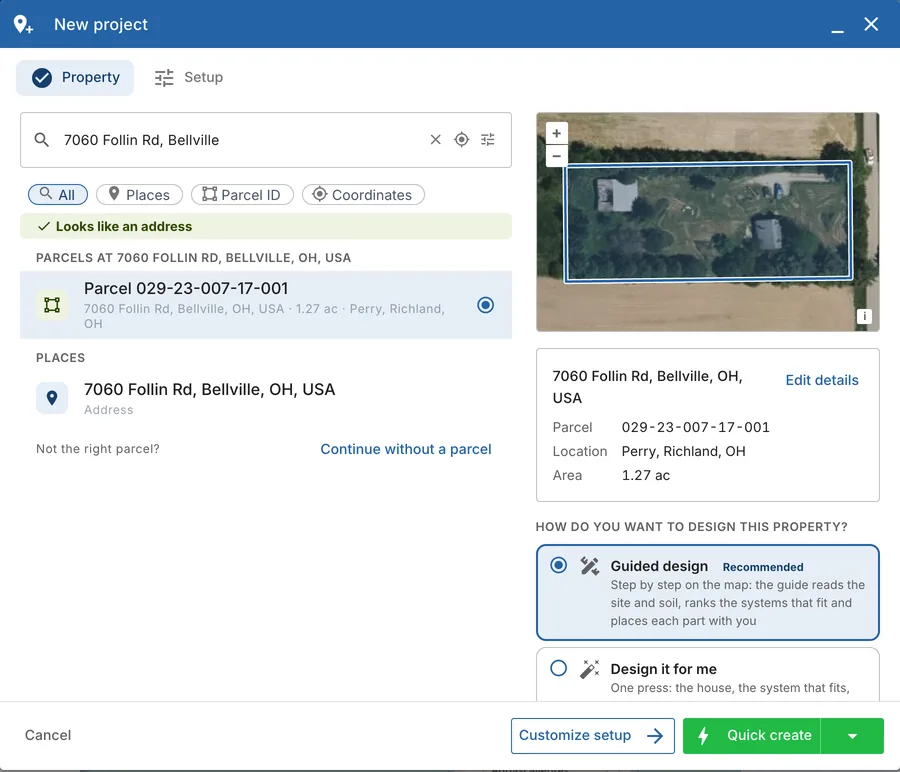This screenshot has height=772, width=900.
Task: Click the Recommended badge
Action: point(763,567)
